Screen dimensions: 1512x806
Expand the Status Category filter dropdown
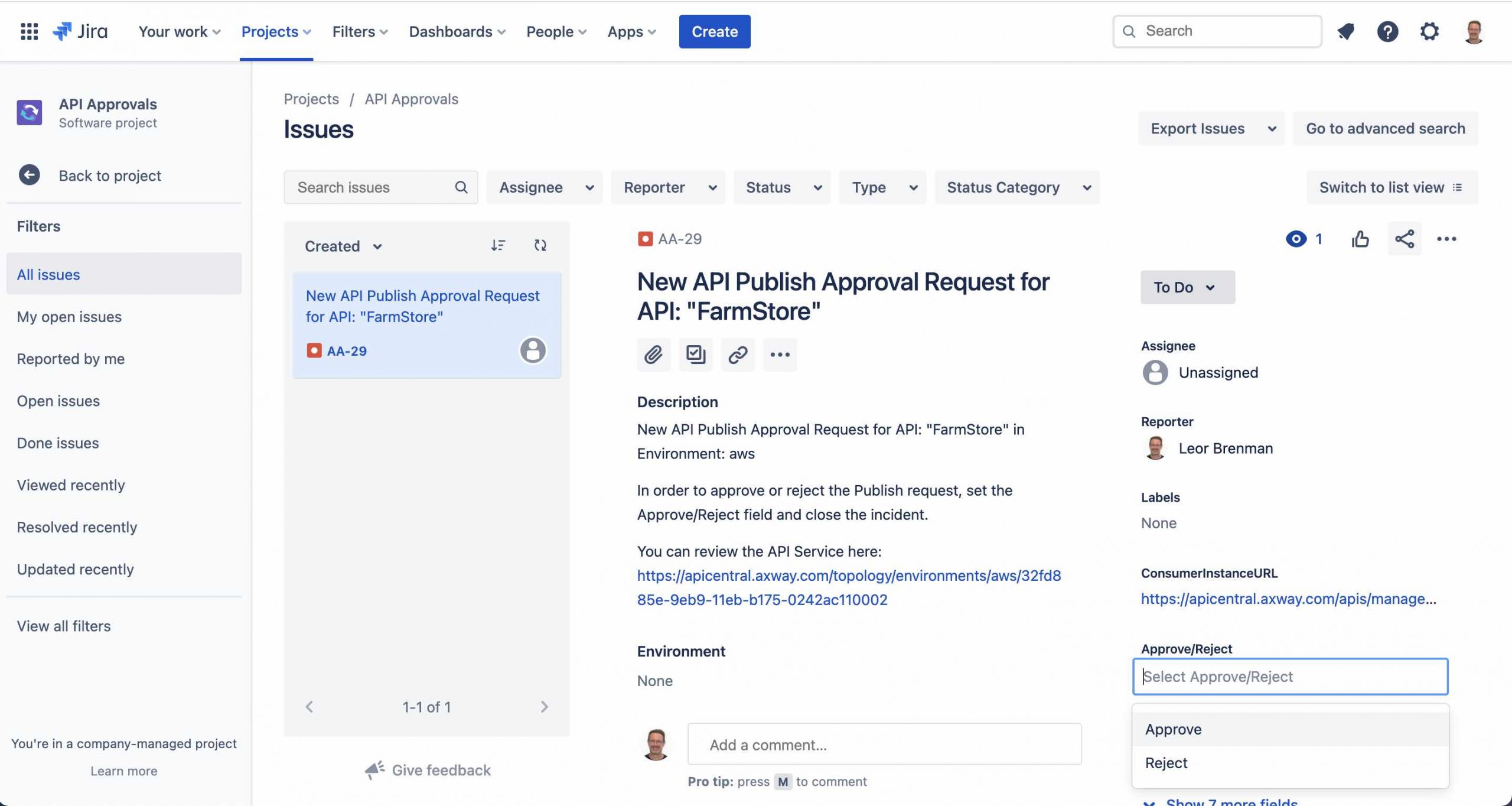1017,187
